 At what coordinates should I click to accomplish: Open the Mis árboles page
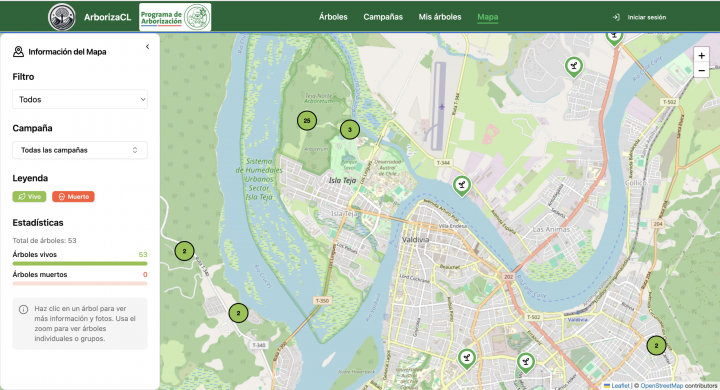(440, 17)
